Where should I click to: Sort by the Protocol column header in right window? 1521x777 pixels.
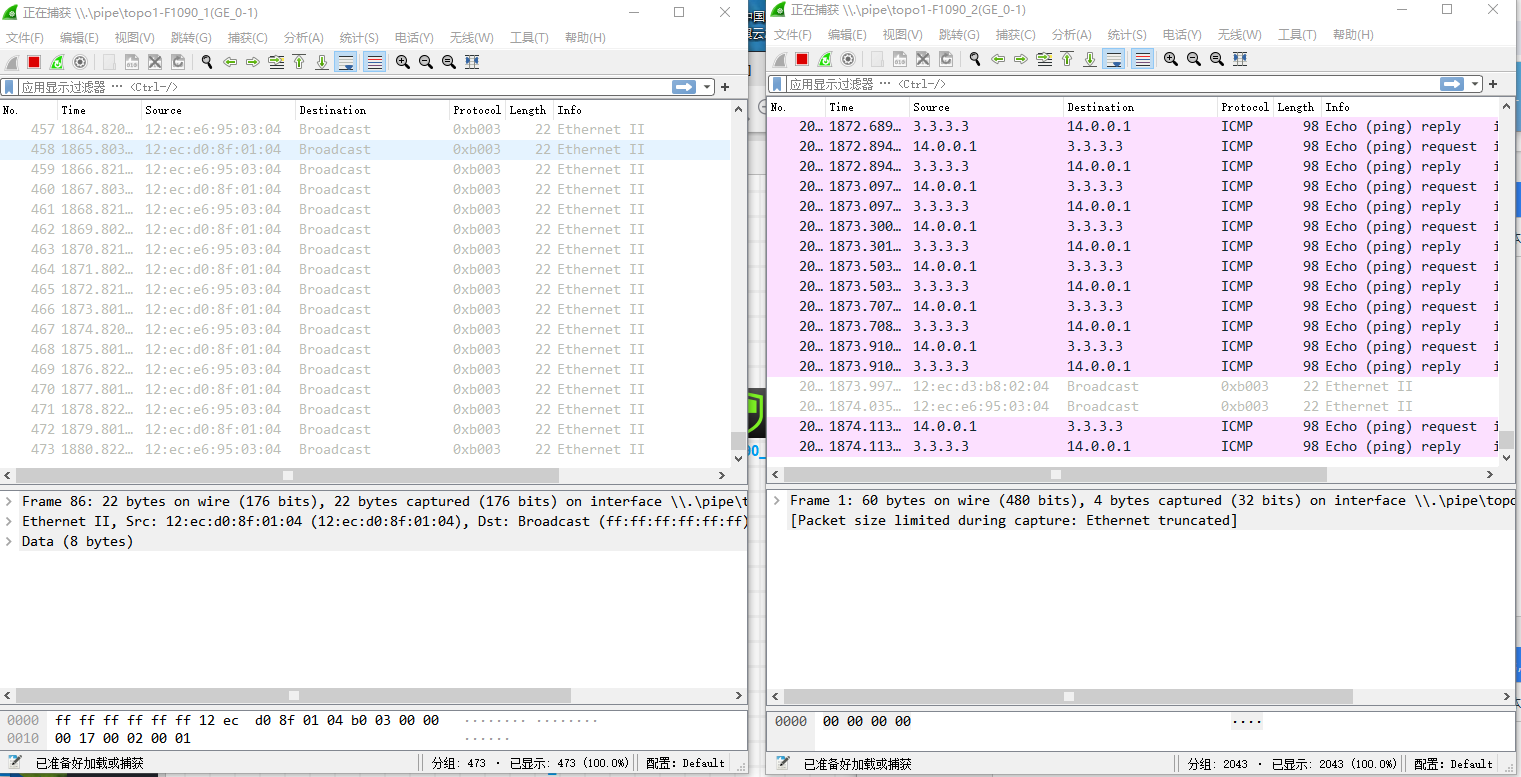[x=1245, y=107]
